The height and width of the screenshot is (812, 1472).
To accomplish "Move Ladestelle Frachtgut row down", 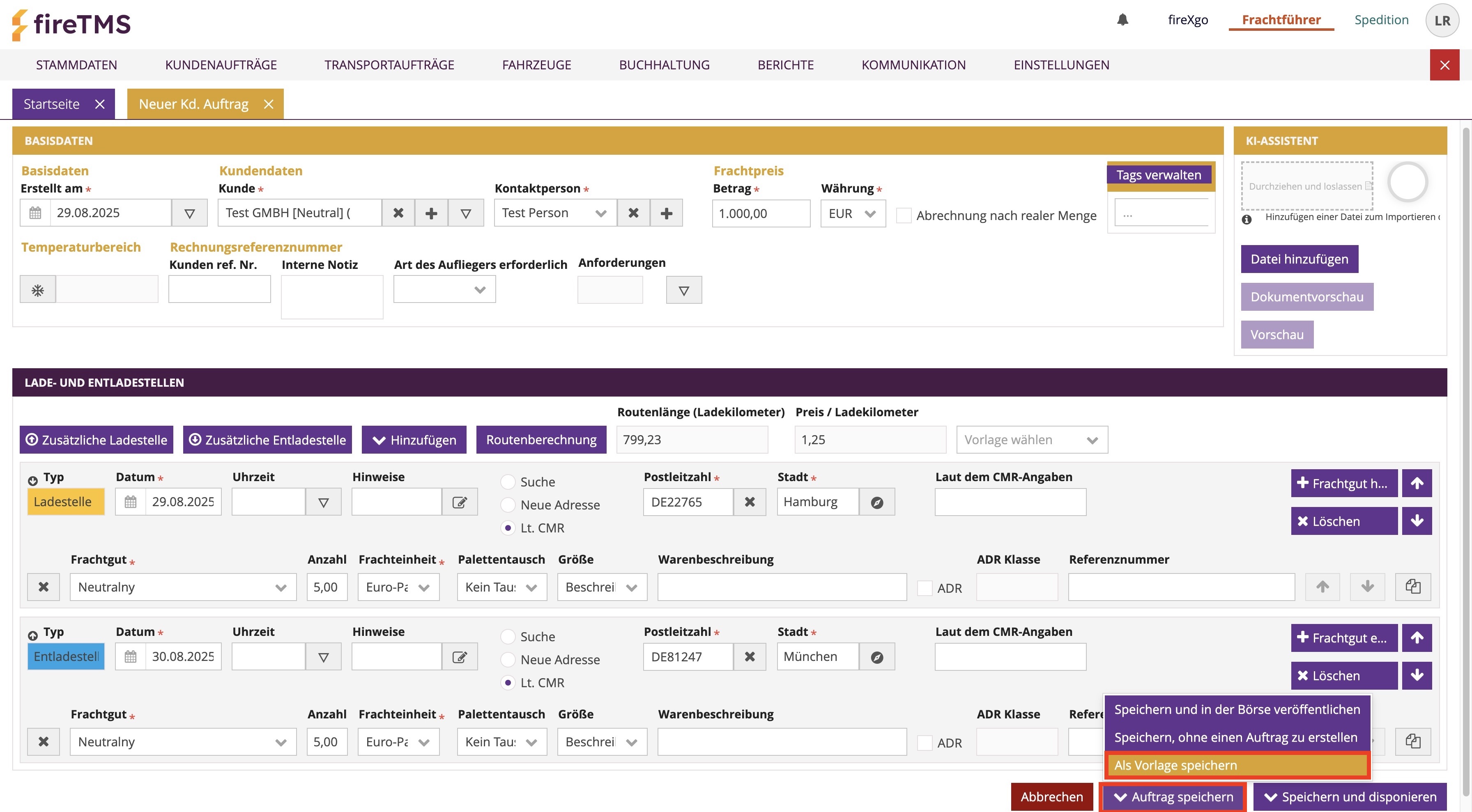I will pyautogui.click(x=1367, y=587).
